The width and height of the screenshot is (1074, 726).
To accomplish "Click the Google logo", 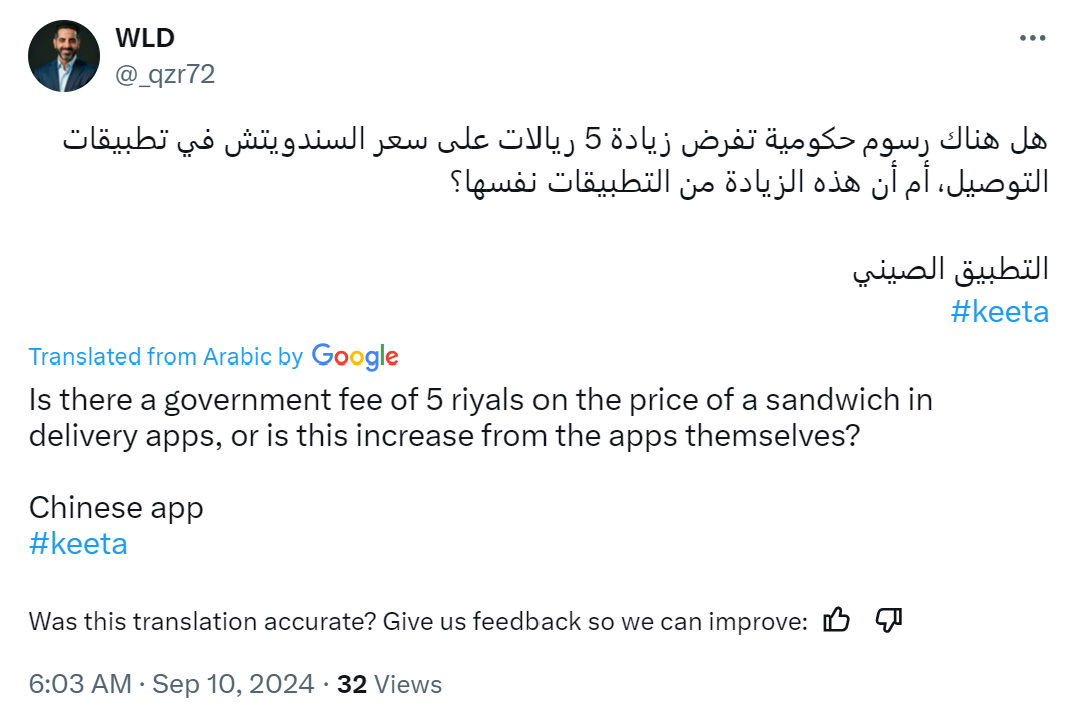I will tap(355, 356).
